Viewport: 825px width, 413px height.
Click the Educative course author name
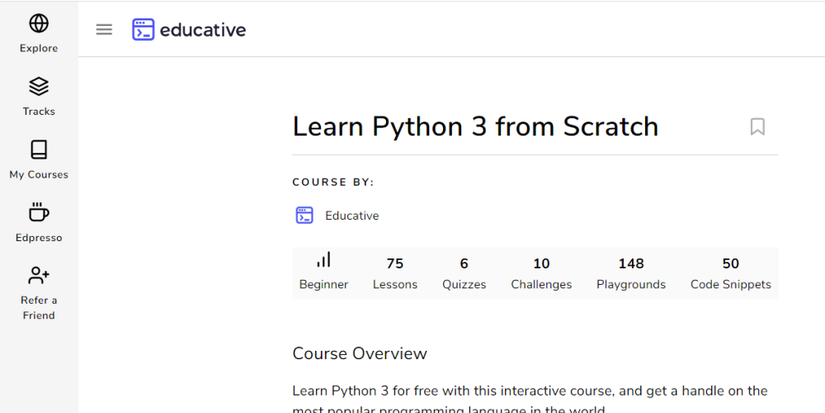click(x=352, y=216)
